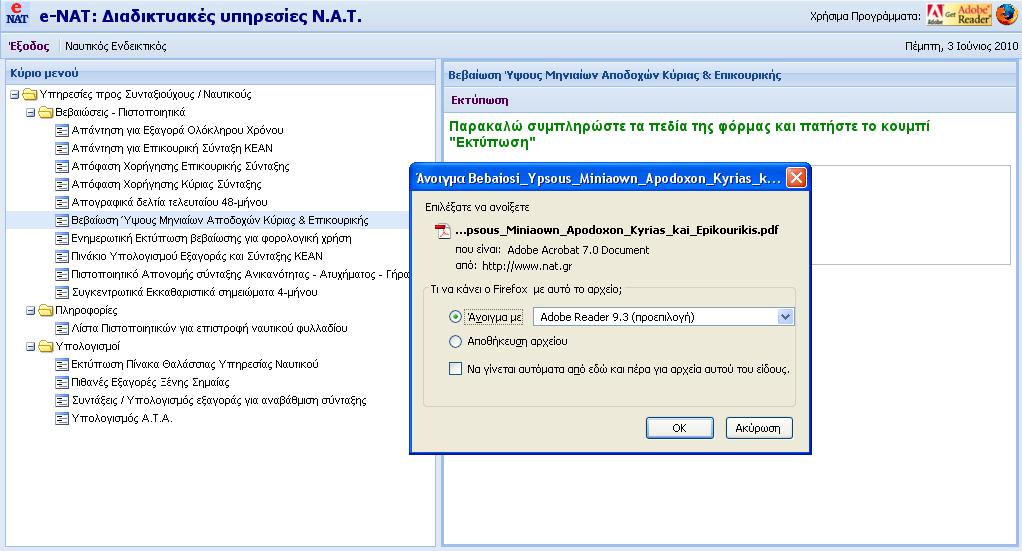The image size is (1022, 551).
Task: Collapse the Βεβαιώσεις - Πιστοποιητικά node
Action: point(31,112)
